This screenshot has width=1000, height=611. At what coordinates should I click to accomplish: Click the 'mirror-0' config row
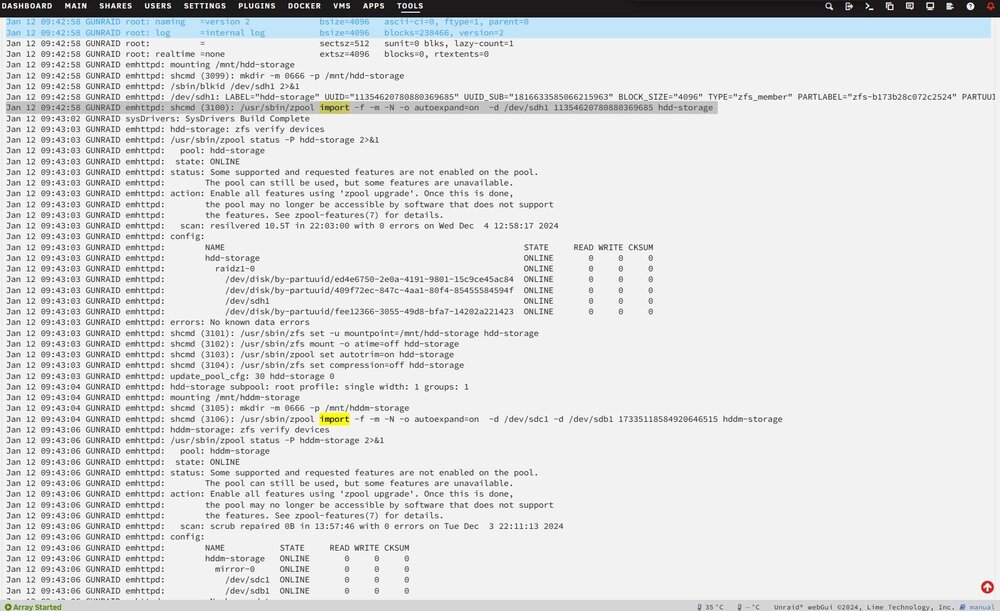(207, 569)
